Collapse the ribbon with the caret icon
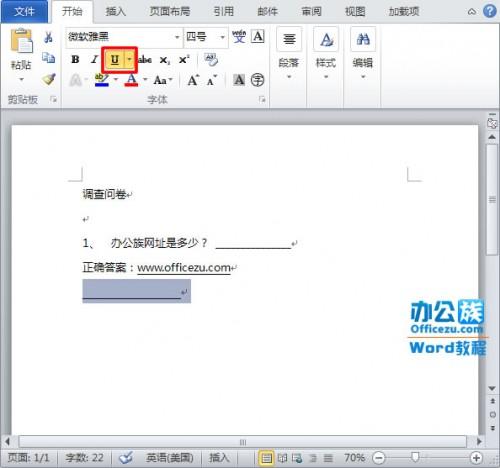500x468 pixels. point(472,12)
